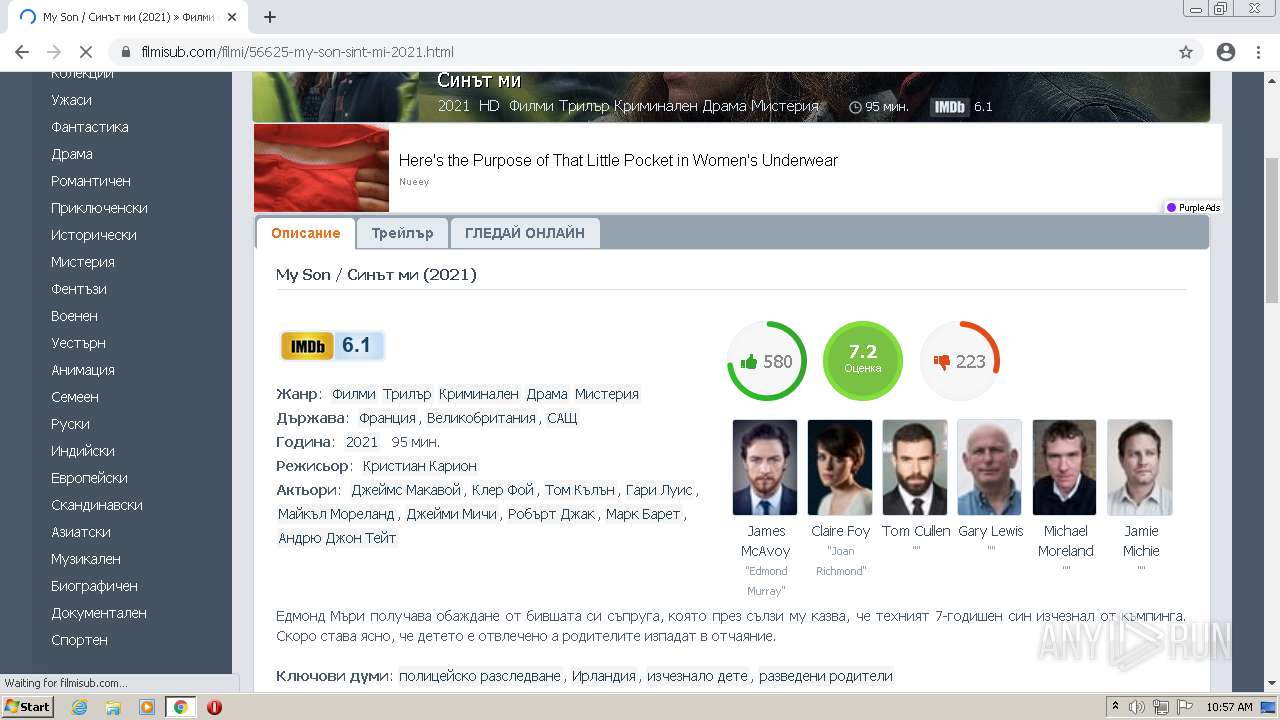This screenshot has width=1280, height=720.
Task: Click James McAvoy's photo
Action: point(765,467)
